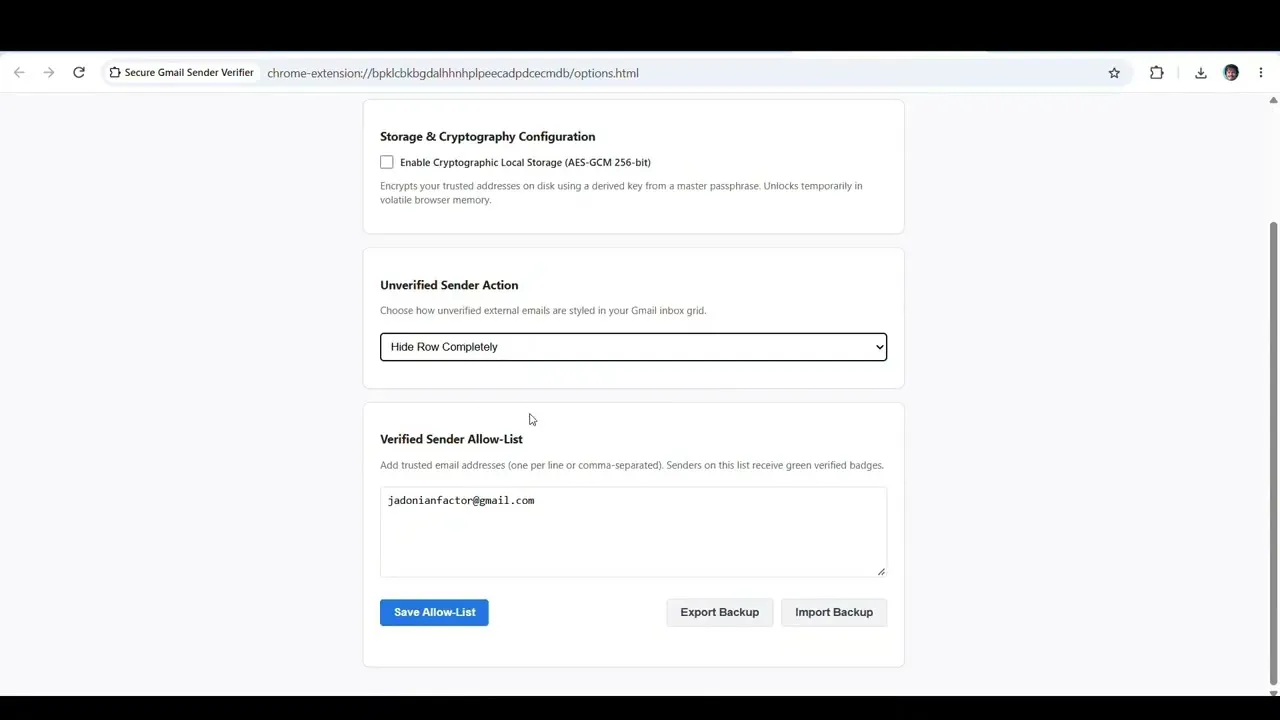The height and width of the screenshot is (720, 1280).
Task: Click the Enable Cryptographic Local Storage label
Action: [x=525, y=162]
